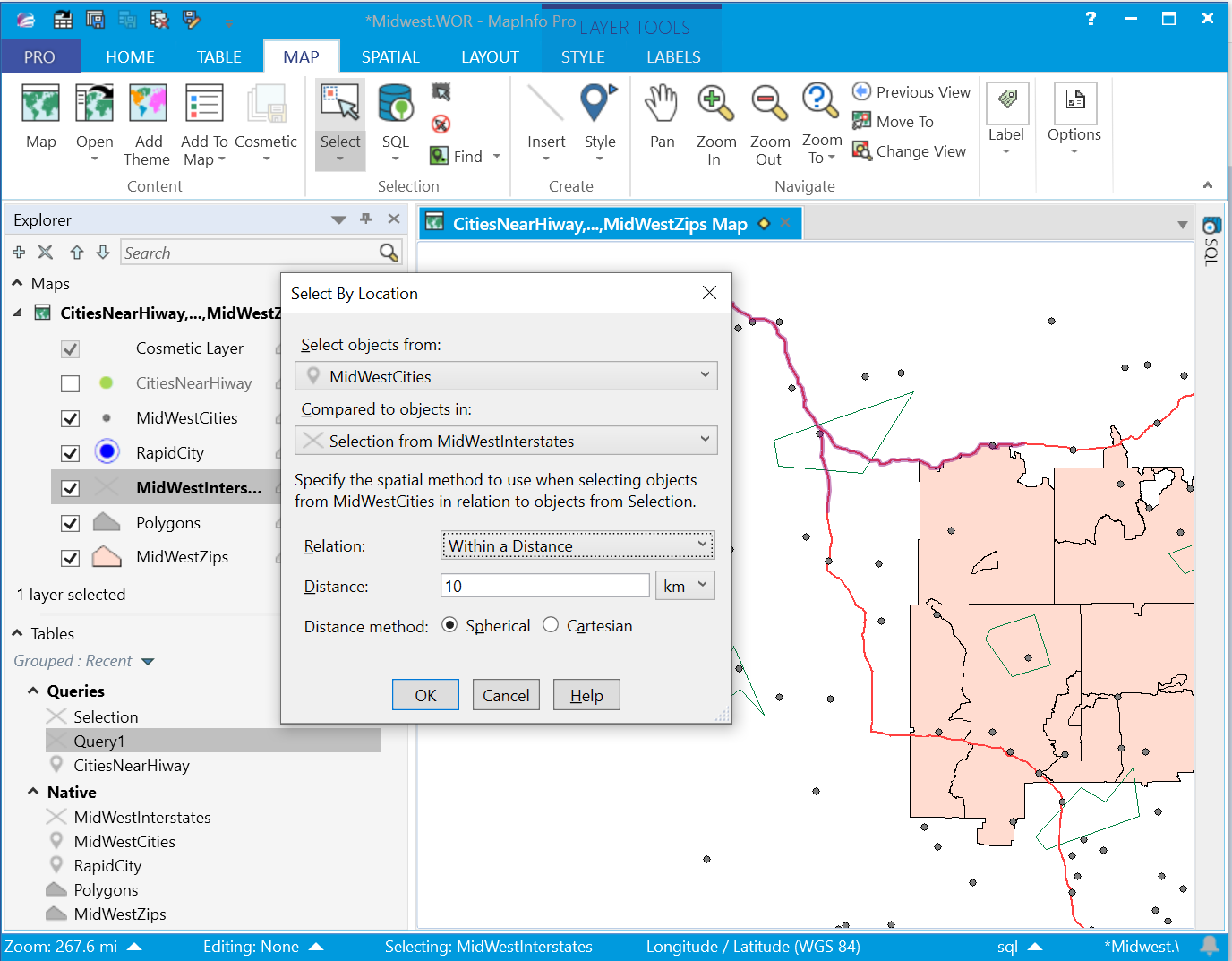
Task: Collapse the Queries group
Action: click(33, 691)
